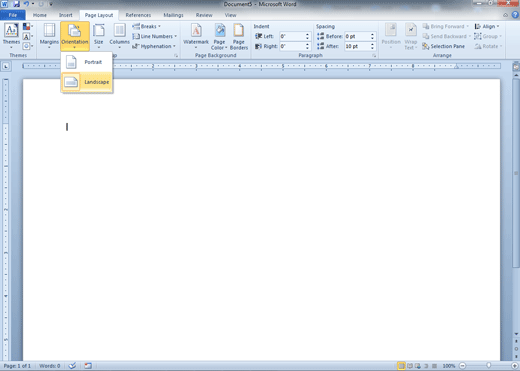Save document from Quick Access Toolbar
Viewport: 520px width, 371px height.
[16, 4]
